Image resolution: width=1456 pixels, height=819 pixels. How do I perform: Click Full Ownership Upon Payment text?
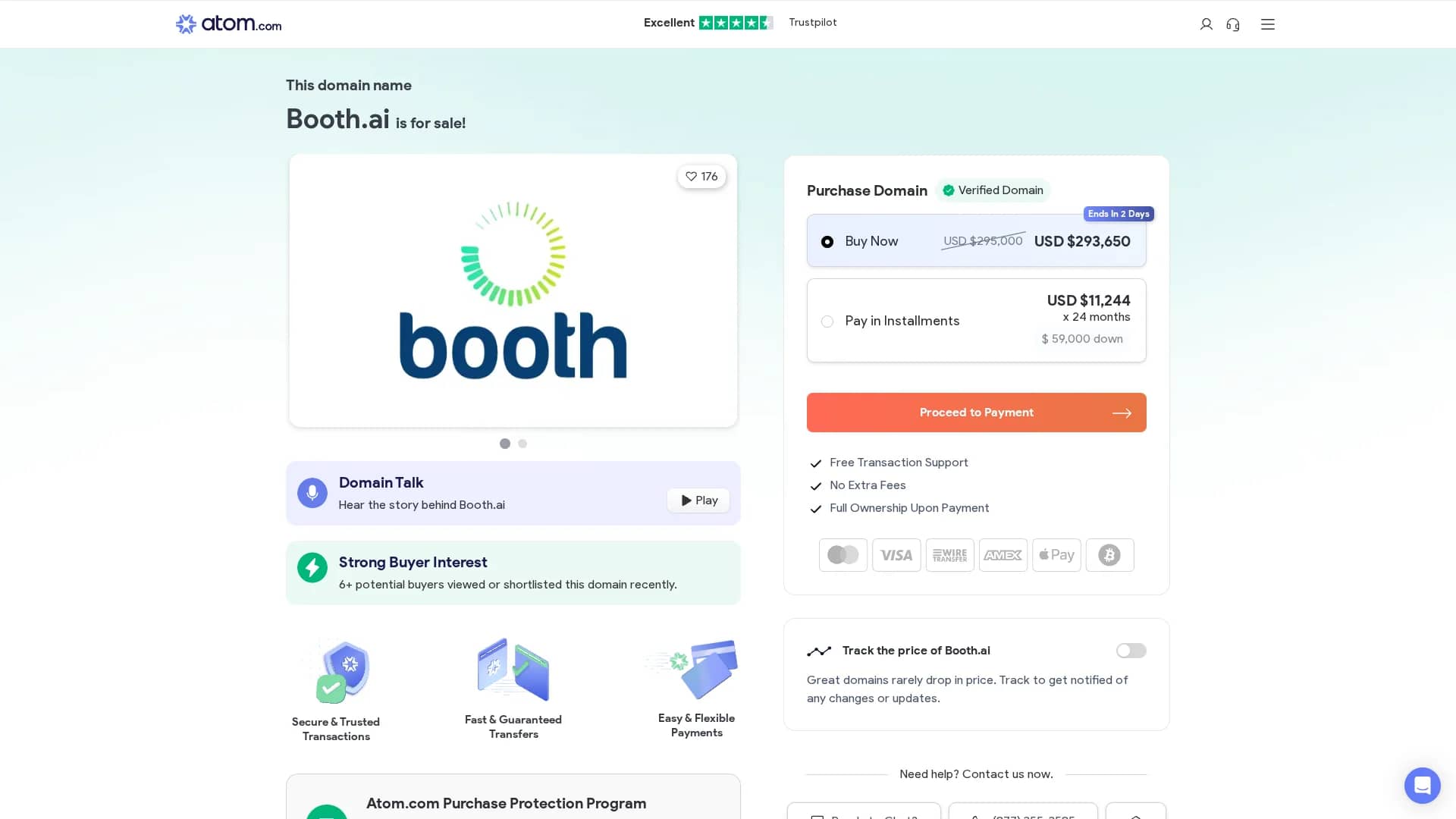909,508
